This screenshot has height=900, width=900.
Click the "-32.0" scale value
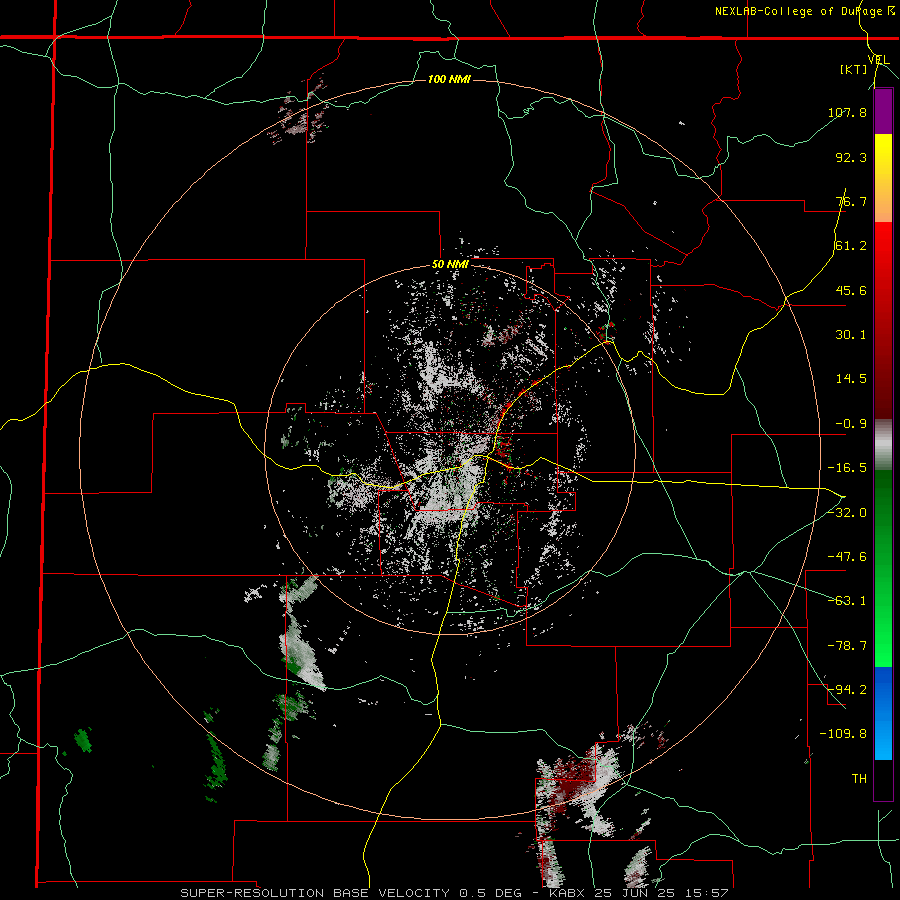pos(847,512)
